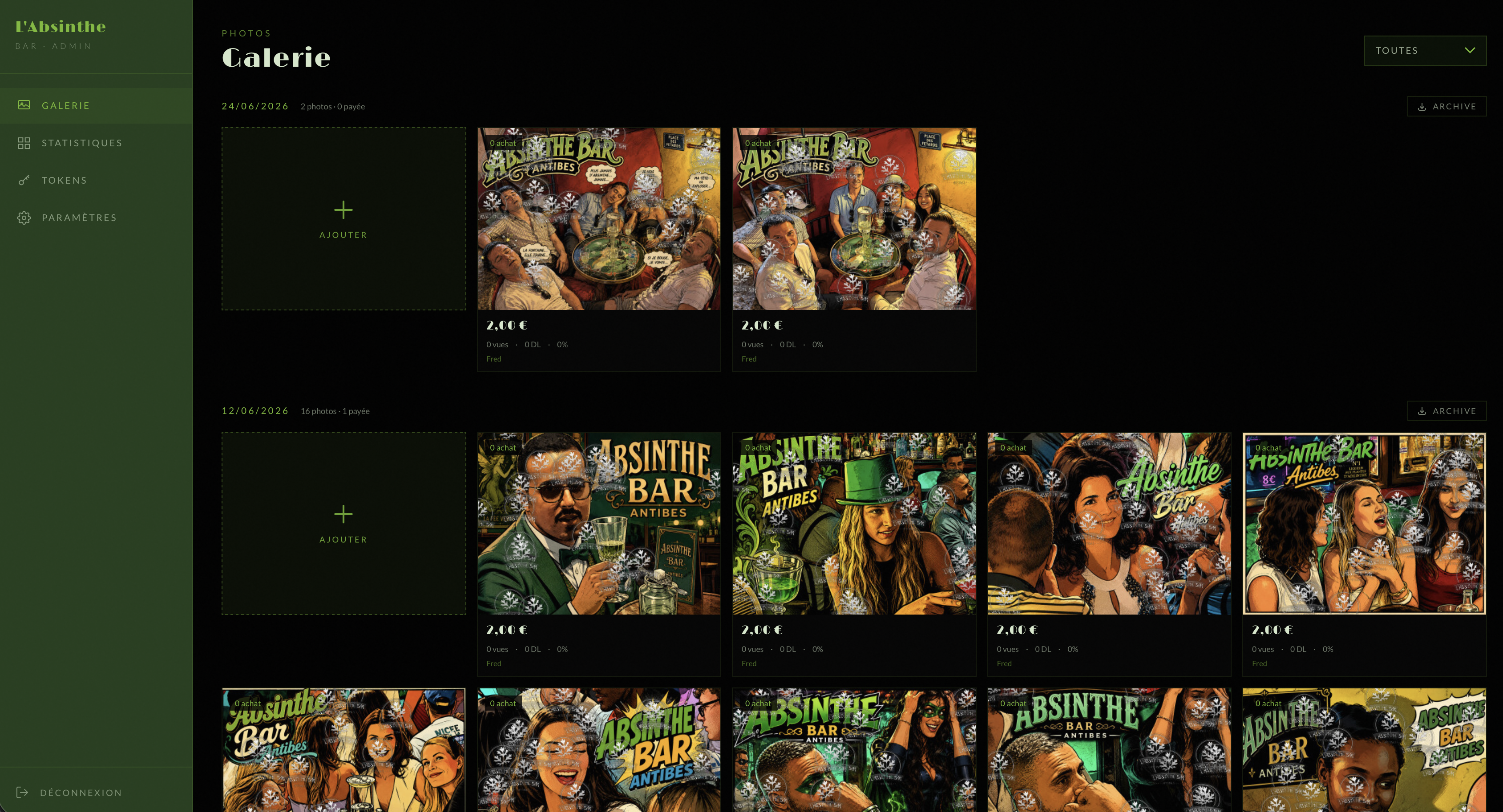Click plus icon in 24/06/2026 Ajouter tile
The image size is (1503, 812).
click(343, 210)
